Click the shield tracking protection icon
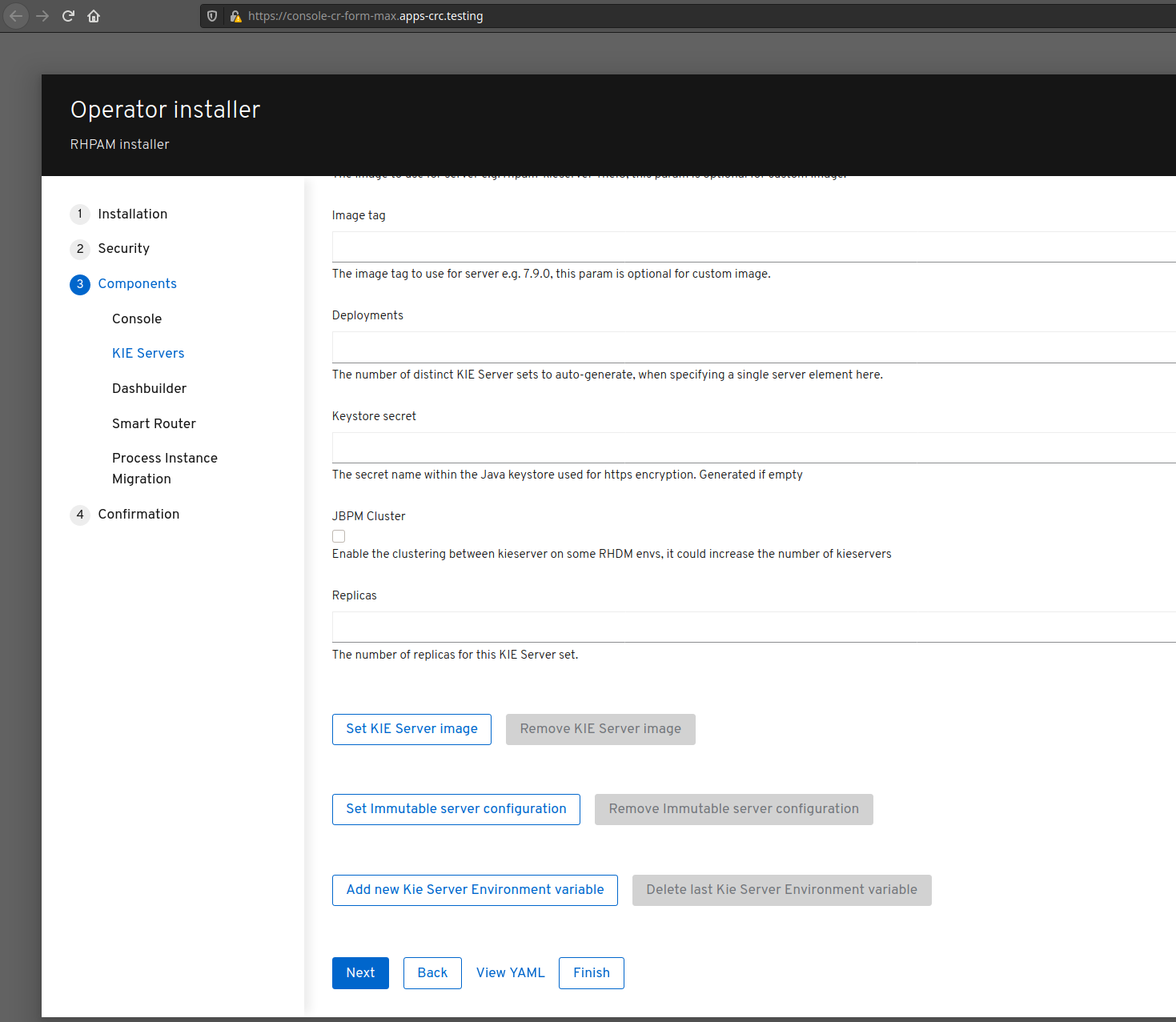Viewport: 1176px width, 1022px height. (212, 16)
